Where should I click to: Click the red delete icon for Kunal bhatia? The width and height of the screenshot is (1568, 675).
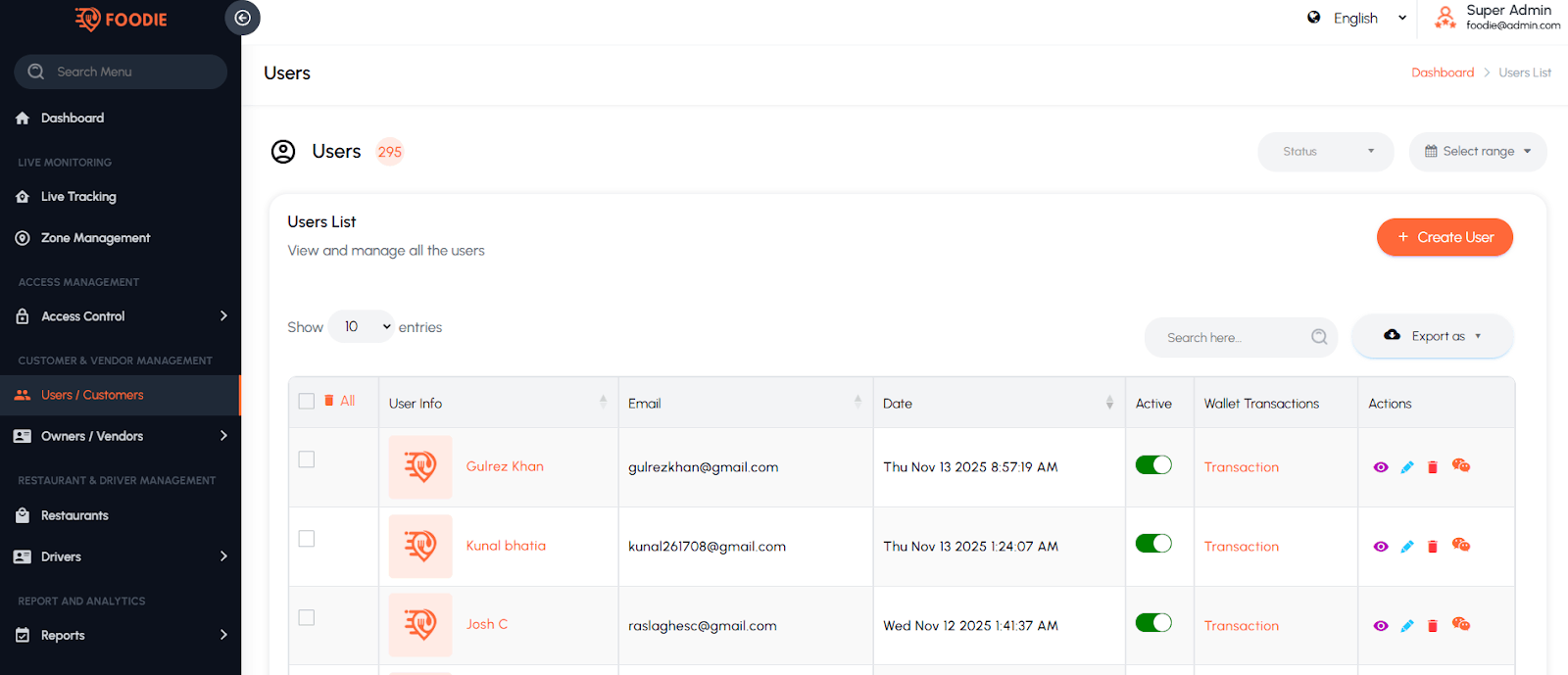pyautogui.click(x=1433, y=547)
